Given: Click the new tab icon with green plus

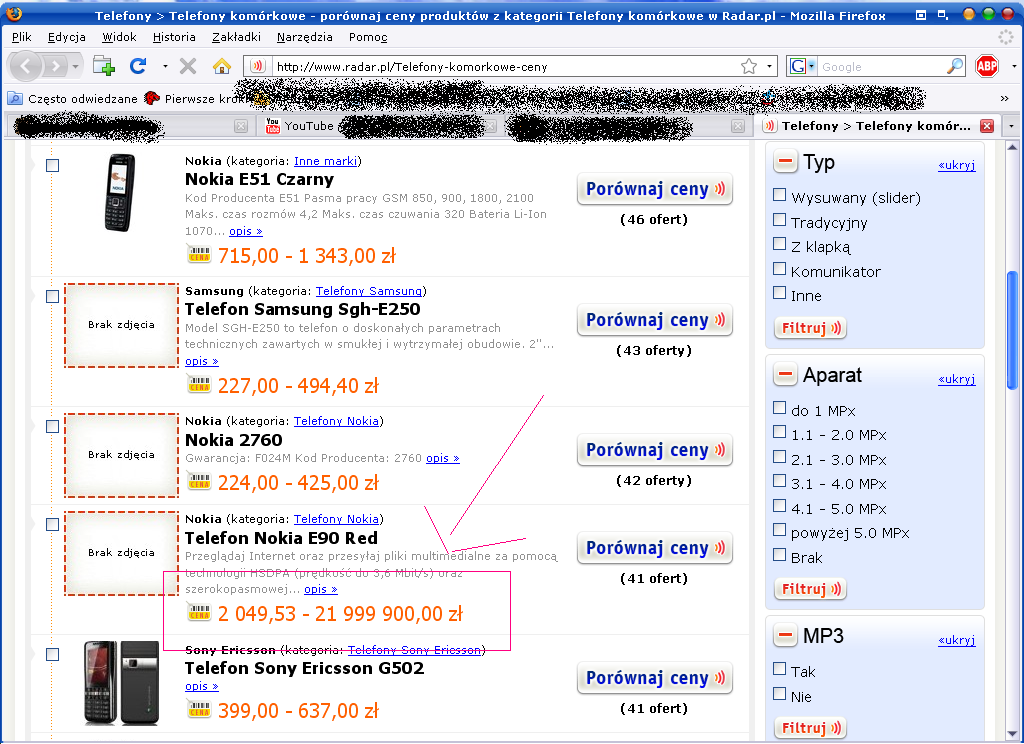Looking at the screenshot, I should click(x=104, y=66).
